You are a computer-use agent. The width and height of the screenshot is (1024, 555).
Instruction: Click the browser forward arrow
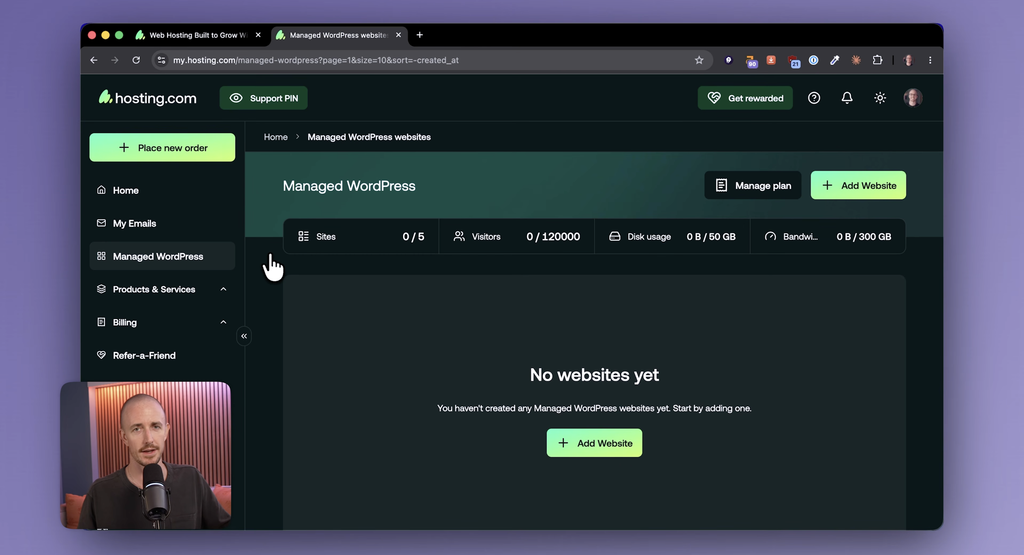pyautogui.click(x=115, y=60)
